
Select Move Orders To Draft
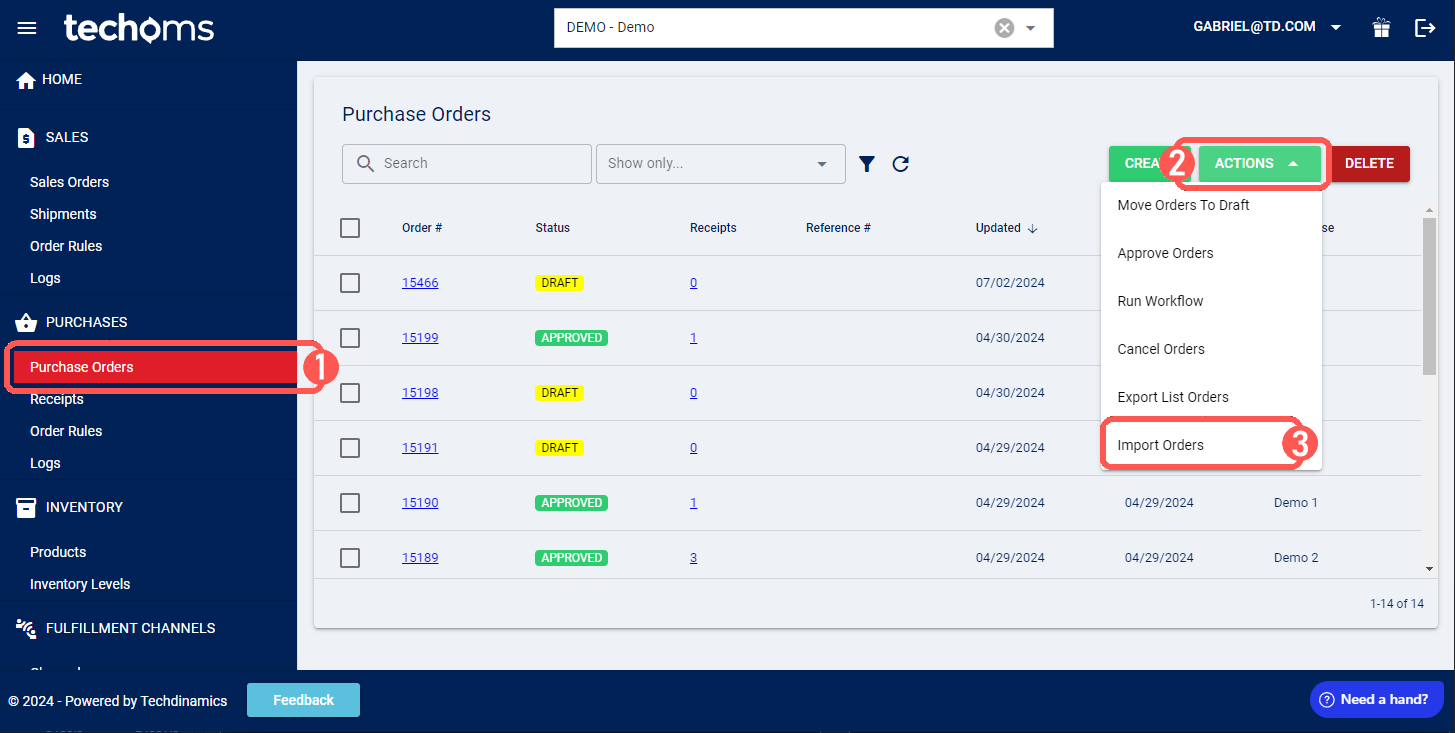(1211, 205)
